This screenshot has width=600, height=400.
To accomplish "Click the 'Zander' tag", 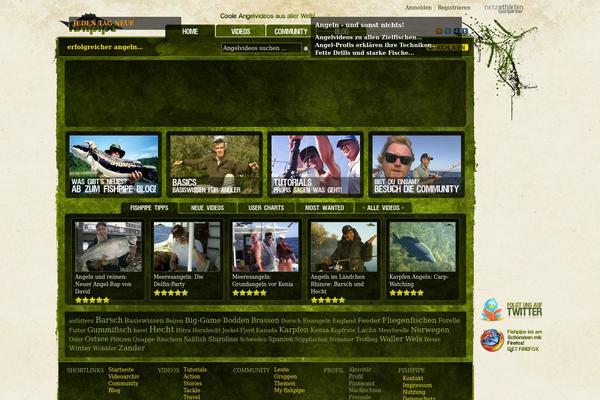I will click(x=132, y=348).
